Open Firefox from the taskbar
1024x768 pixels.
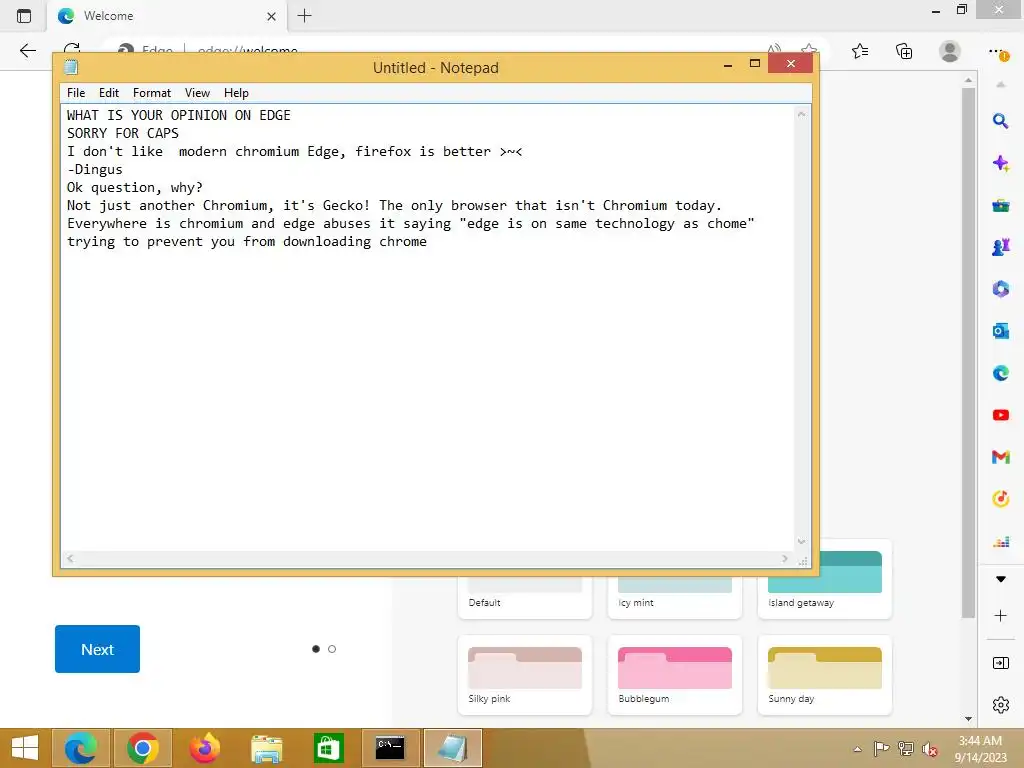pyautogui.click(x=204, y=748)
